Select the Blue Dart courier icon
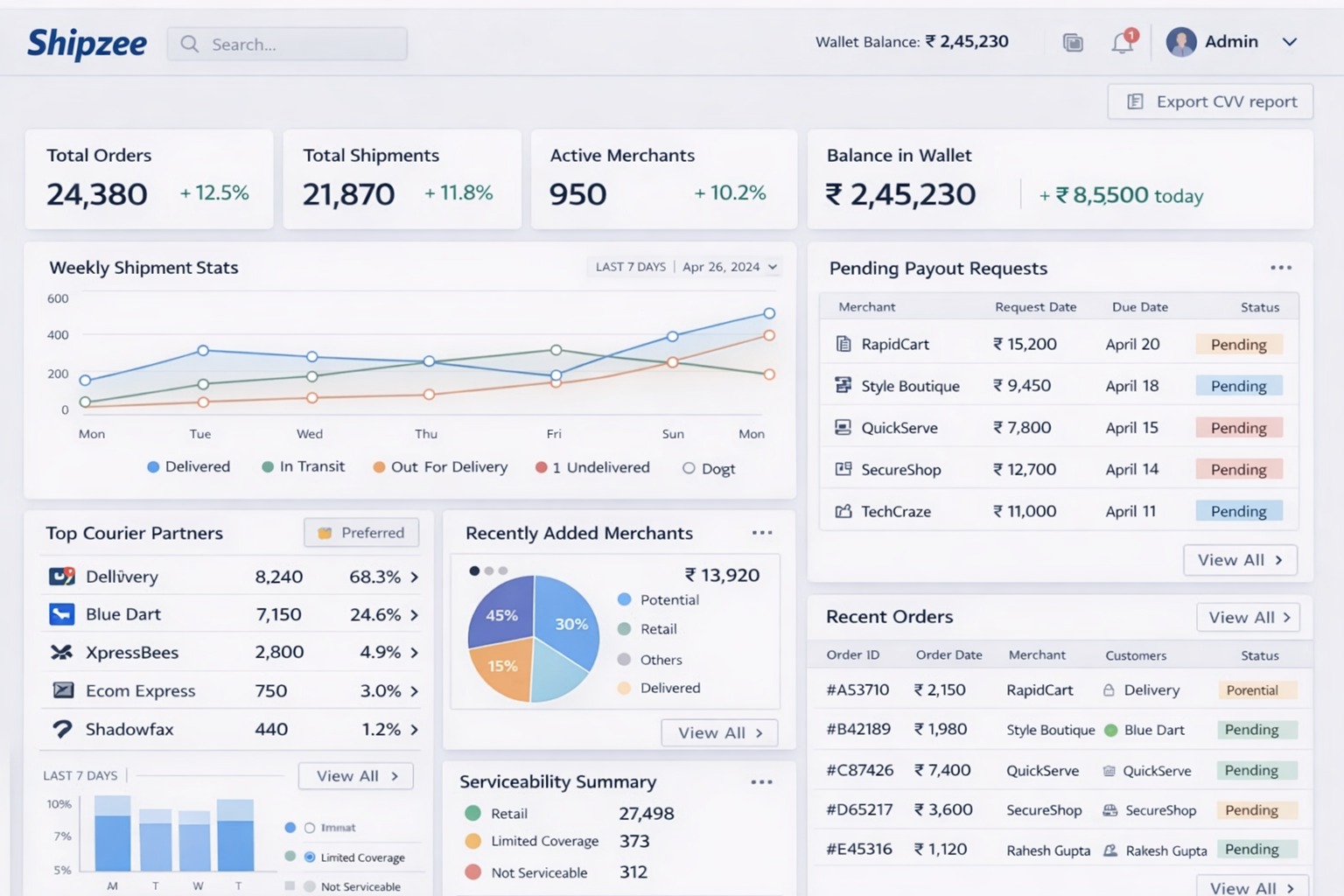Viewport: 1344px width, 896px height. [x=61, y=613]
